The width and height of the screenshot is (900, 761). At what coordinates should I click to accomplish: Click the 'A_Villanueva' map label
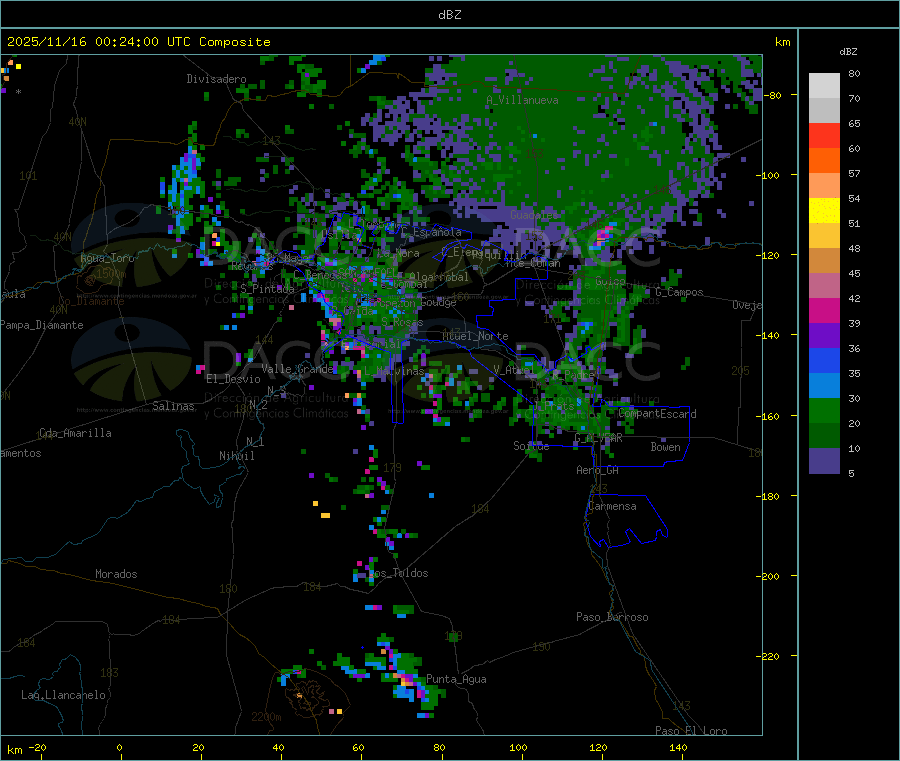pyautogui.click(x=522, y=100)
